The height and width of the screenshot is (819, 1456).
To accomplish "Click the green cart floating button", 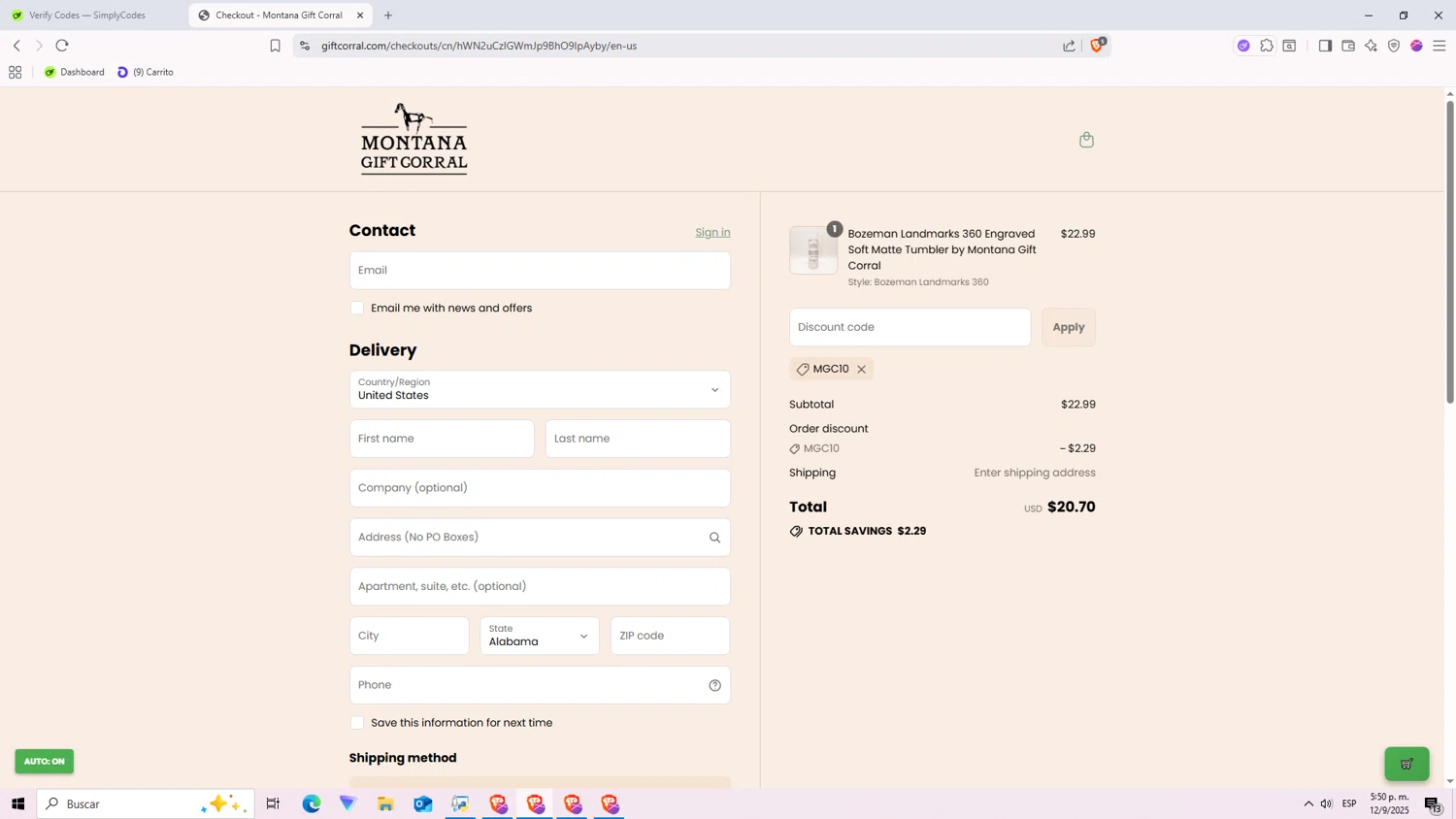I will (x=1406, y=764).
